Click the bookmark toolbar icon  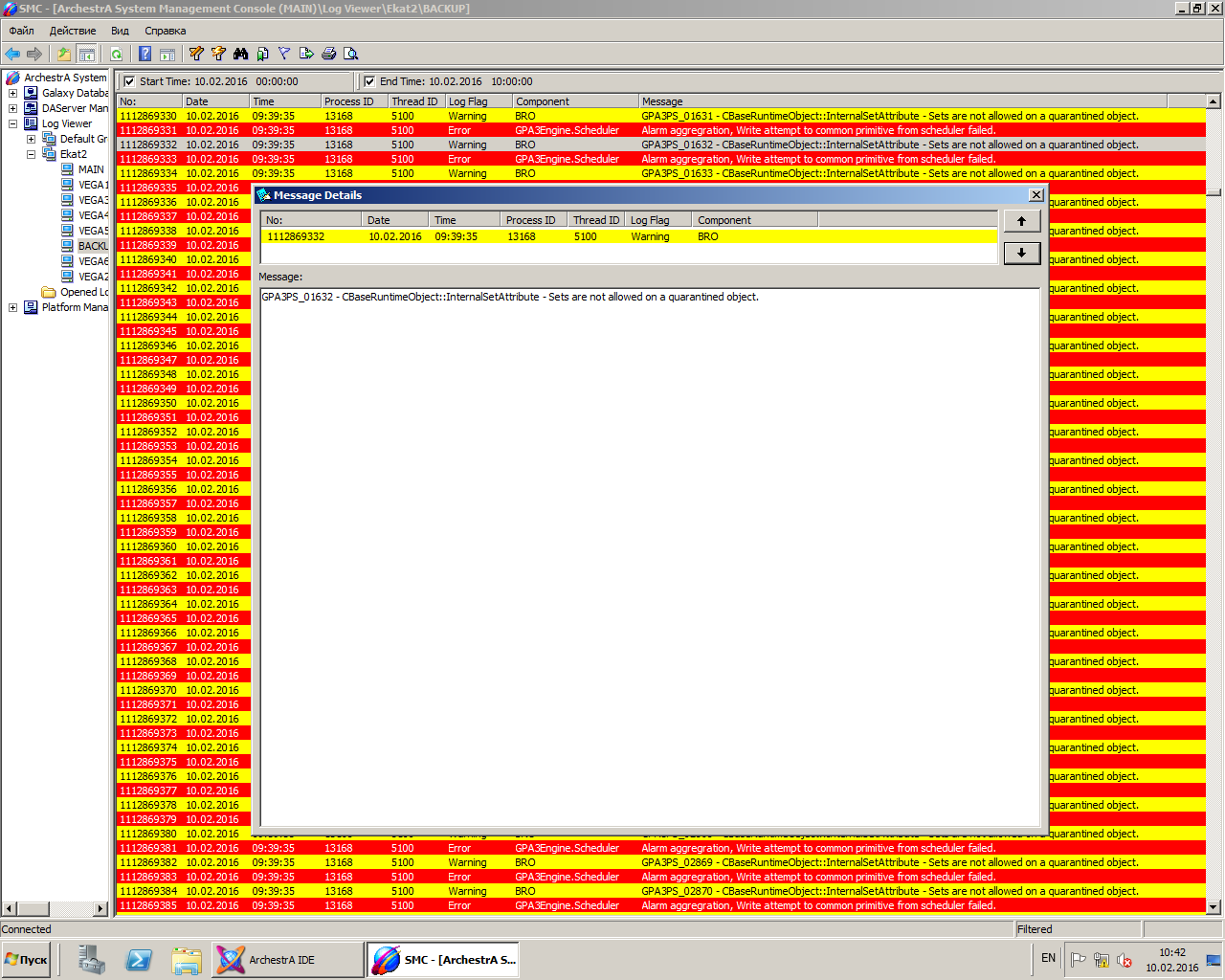[262, 54]
